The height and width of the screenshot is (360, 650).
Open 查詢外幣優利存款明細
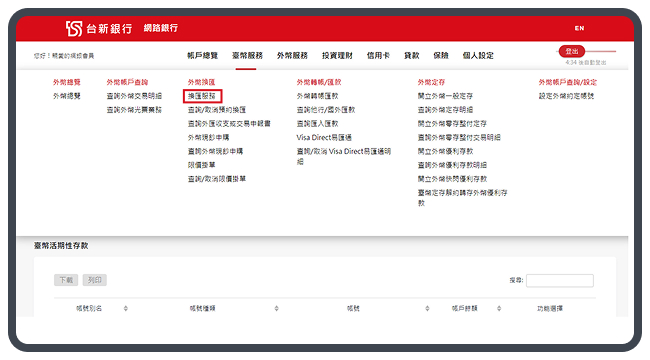[452, 165]
